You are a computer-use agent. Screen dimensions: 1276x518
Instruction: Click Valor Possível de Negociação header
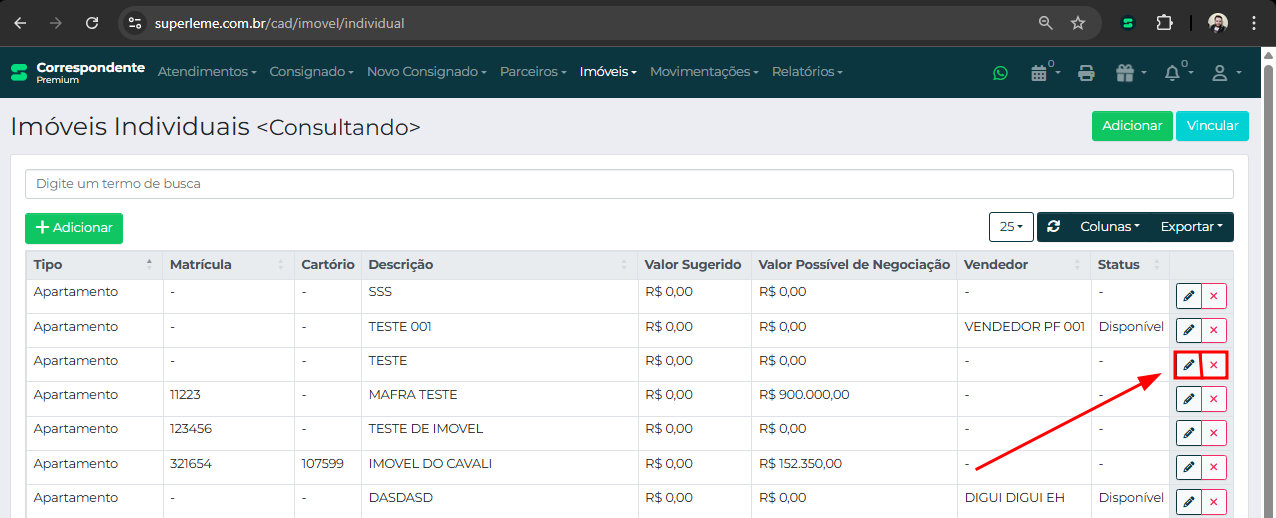854,265
